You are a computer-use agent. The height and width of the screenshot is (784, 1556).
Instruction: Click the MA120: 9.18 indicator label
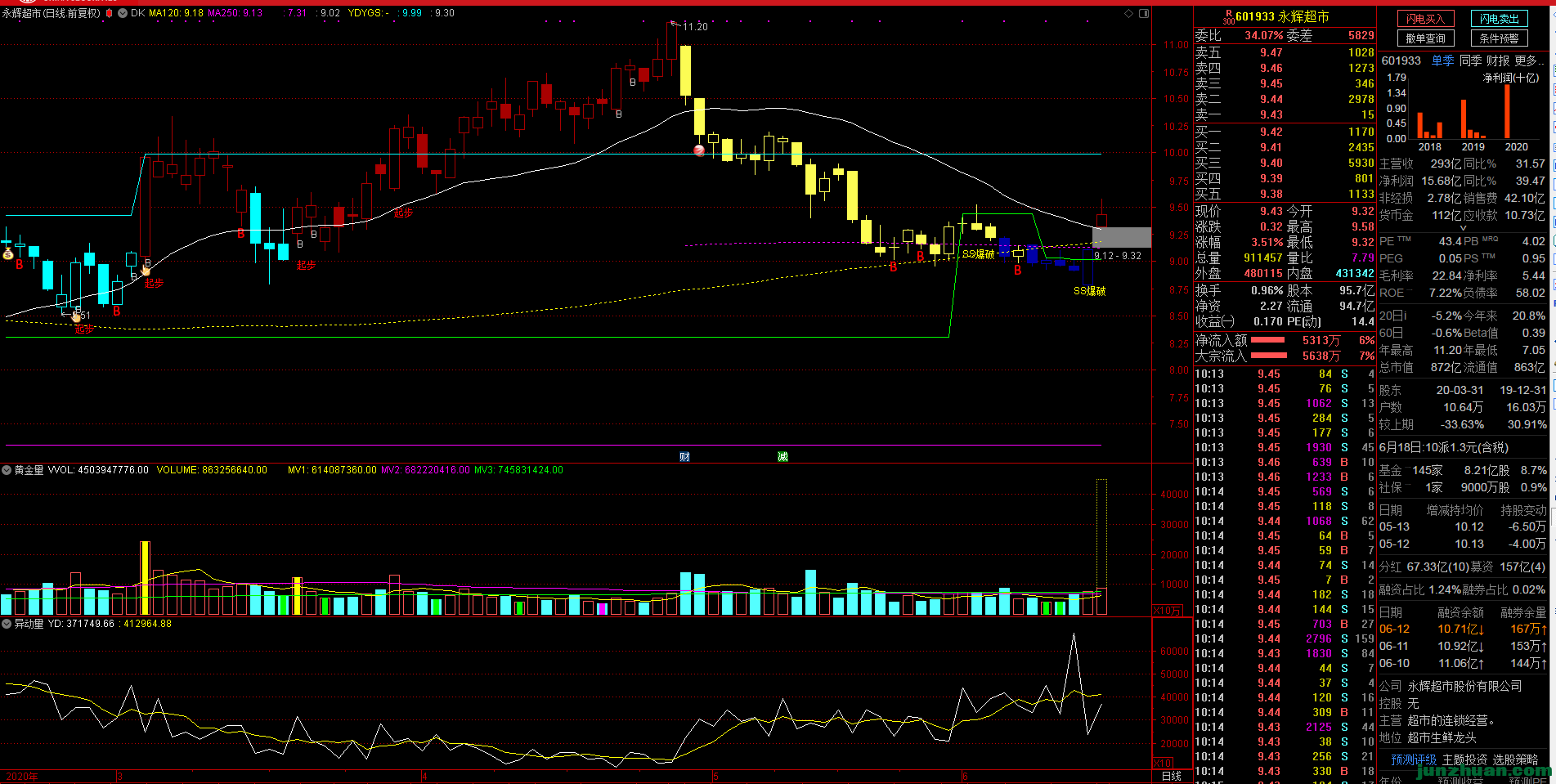[176, 13]
